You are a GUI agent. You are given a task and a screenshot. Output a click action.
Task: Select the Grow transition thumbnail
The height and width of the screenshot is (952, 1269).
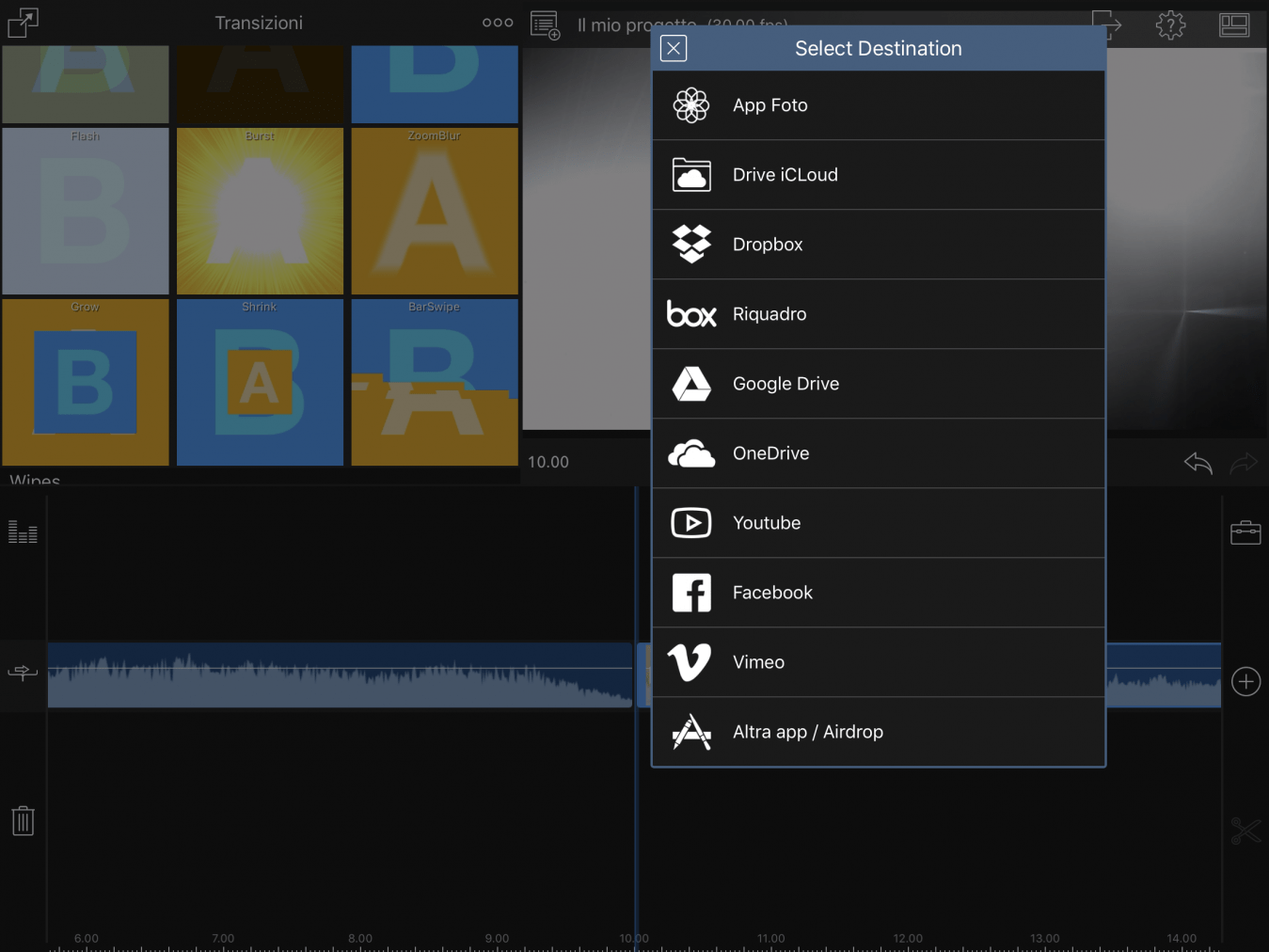(x=86, y=382)
